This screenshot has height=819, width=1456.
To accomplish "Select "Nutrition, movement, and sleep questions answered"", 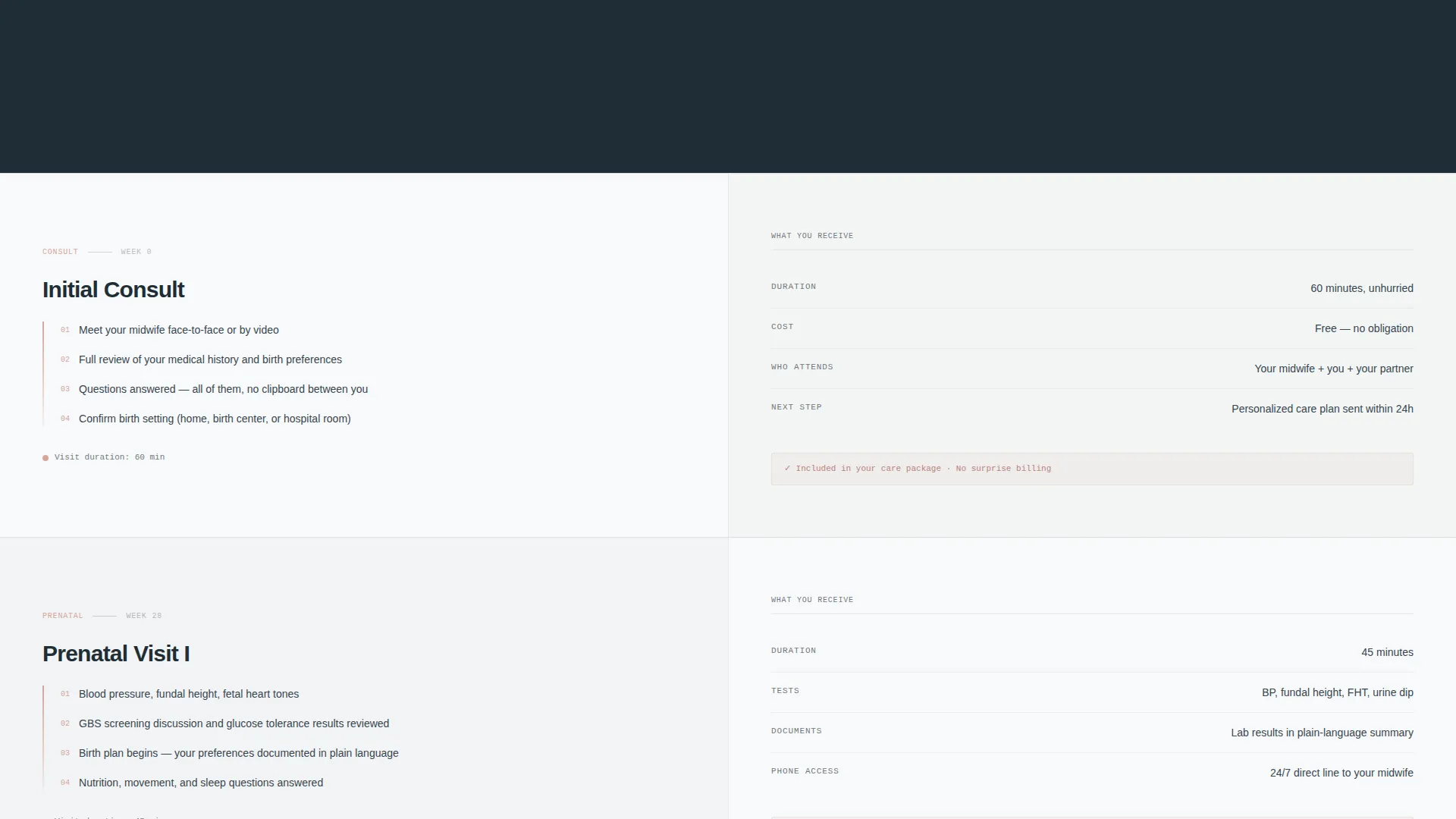I will coord(201,783).
